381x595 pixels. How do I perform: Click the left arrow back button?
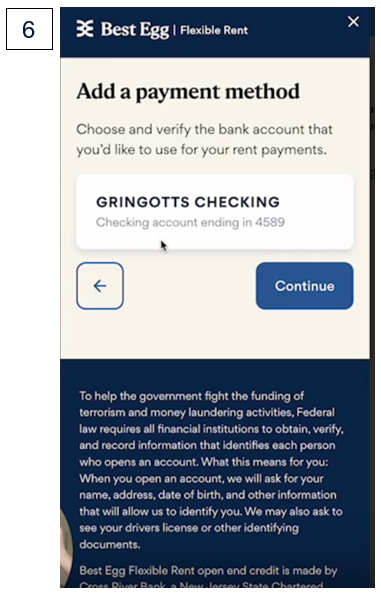pyautogui.click(x=100, y=286)
